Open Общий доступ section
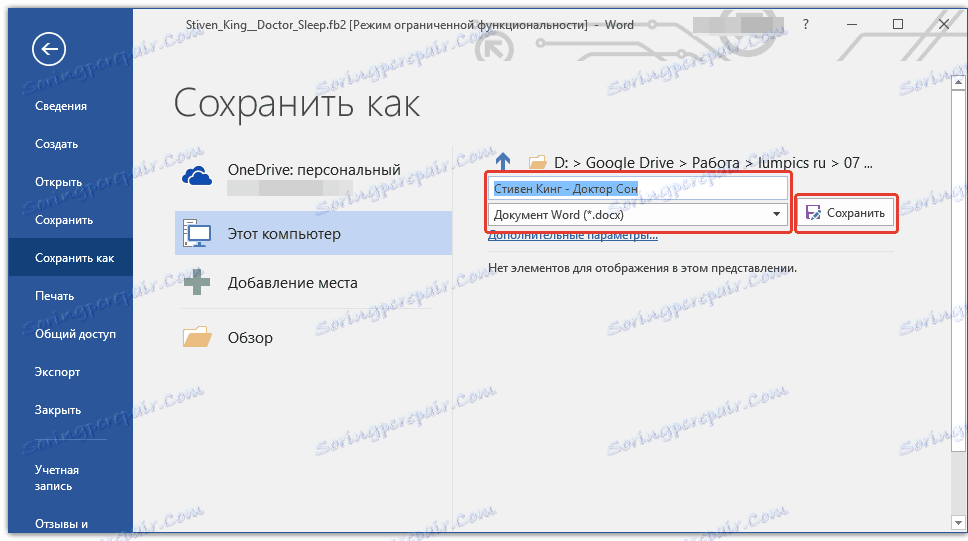The image size is (968, 541). (75, 334)
